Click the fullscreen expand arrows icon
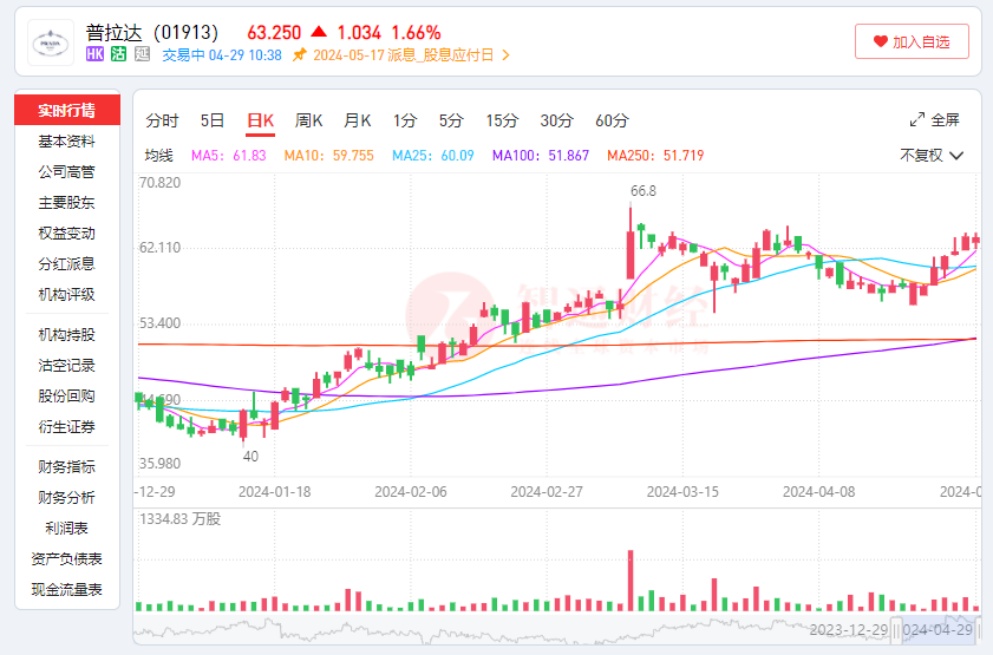Screen dimensions: 993x655 tap(916, 120)
